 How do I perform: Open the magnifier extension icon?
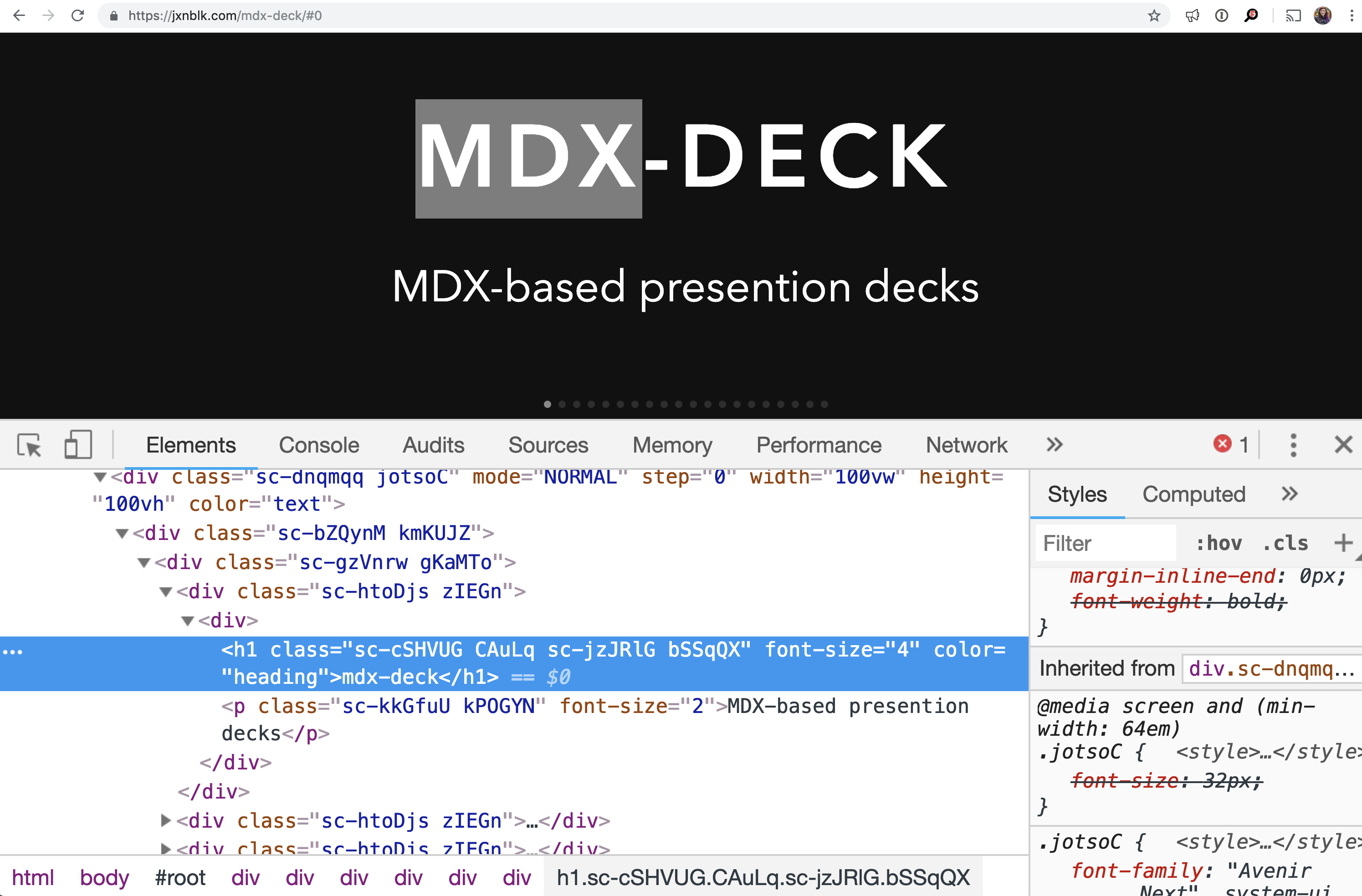pos(1251,15)
